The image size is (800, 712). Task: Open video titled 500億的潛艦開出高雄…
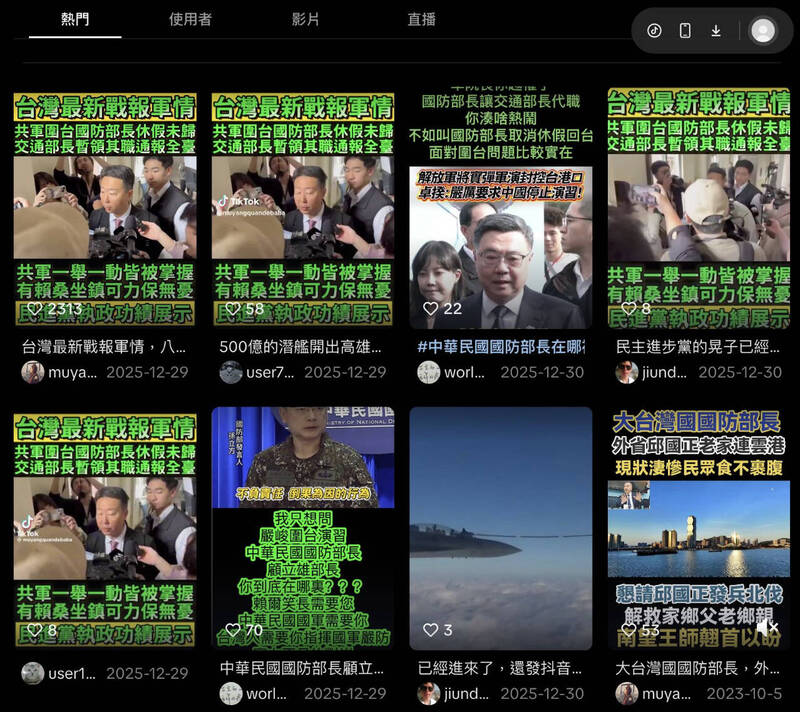pyautogui.click(x=302, y=346)
